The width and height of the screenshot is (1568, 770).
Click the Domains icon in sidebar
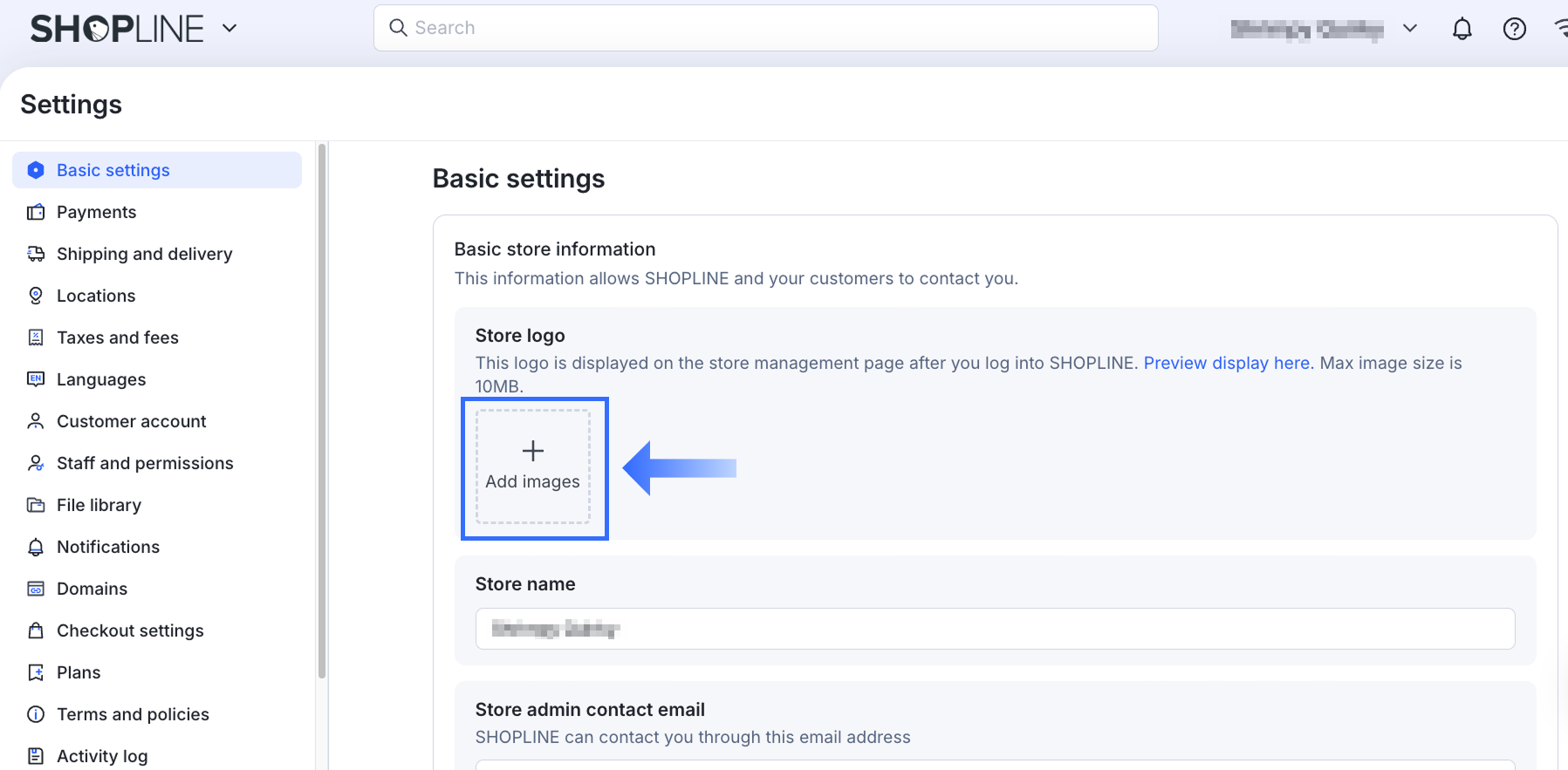pos(36,589)
